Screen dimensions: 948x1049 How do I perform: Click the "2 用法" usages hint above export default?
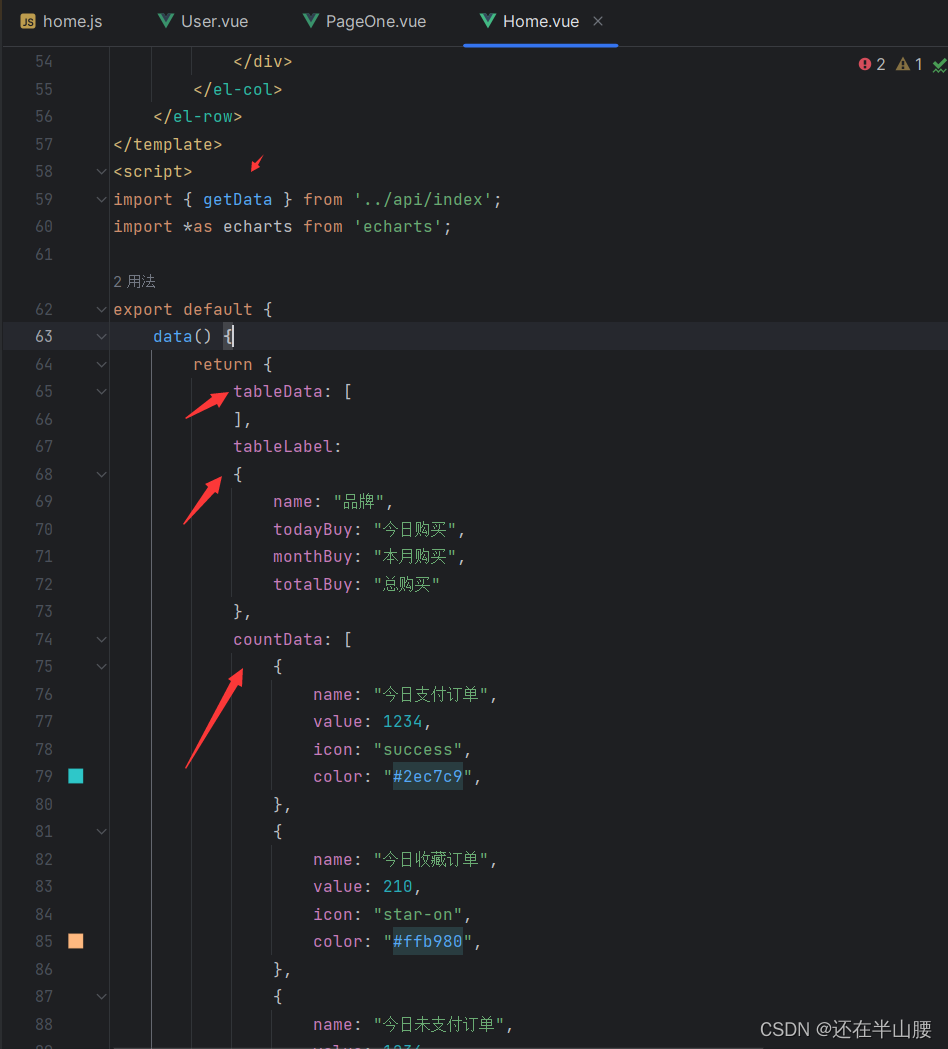tap(133, 281)
